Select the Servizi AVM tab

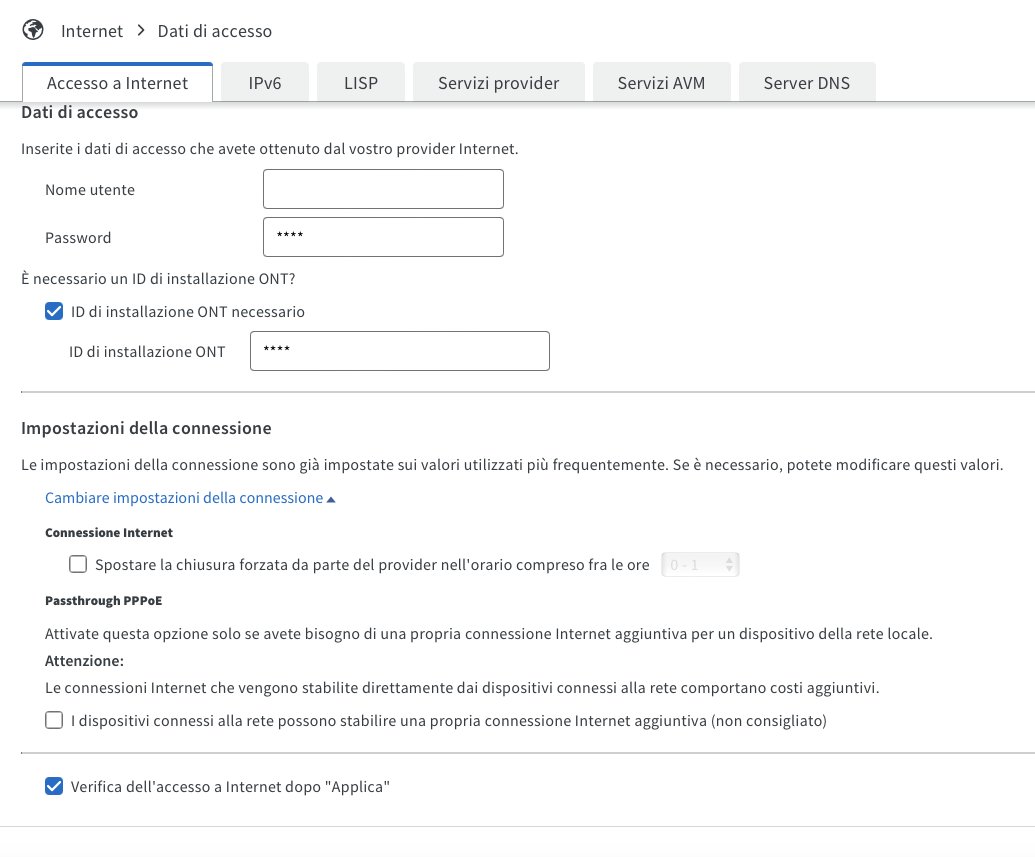[661, 83]
